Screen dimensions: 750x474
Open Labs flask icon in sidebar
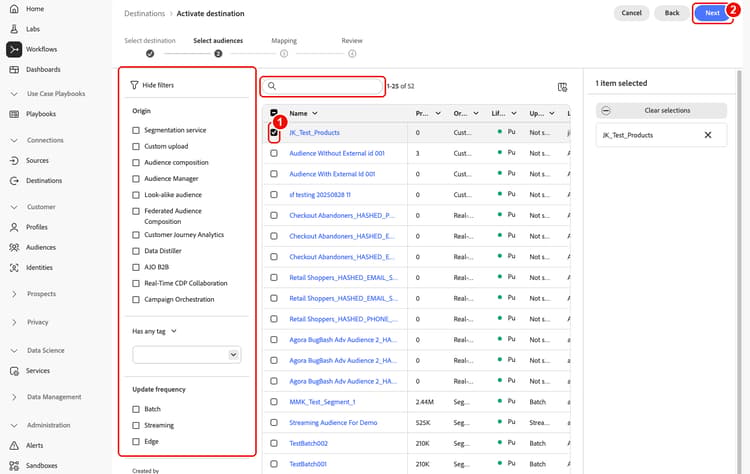[14, 29]
